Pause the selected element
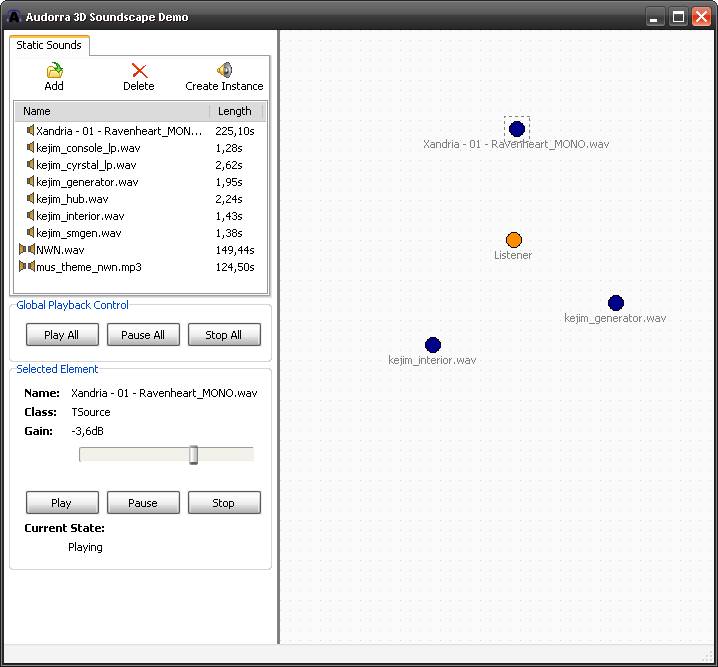The height and width of the screenshot is (667, 718). click(x=143, y=503)
